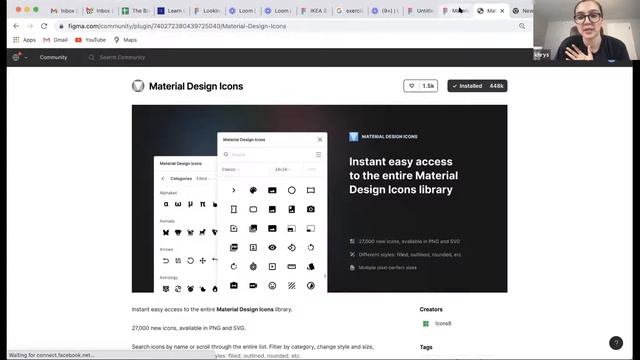
Task: Switch to the first Loom browser tab
Action: pos(242,11)
